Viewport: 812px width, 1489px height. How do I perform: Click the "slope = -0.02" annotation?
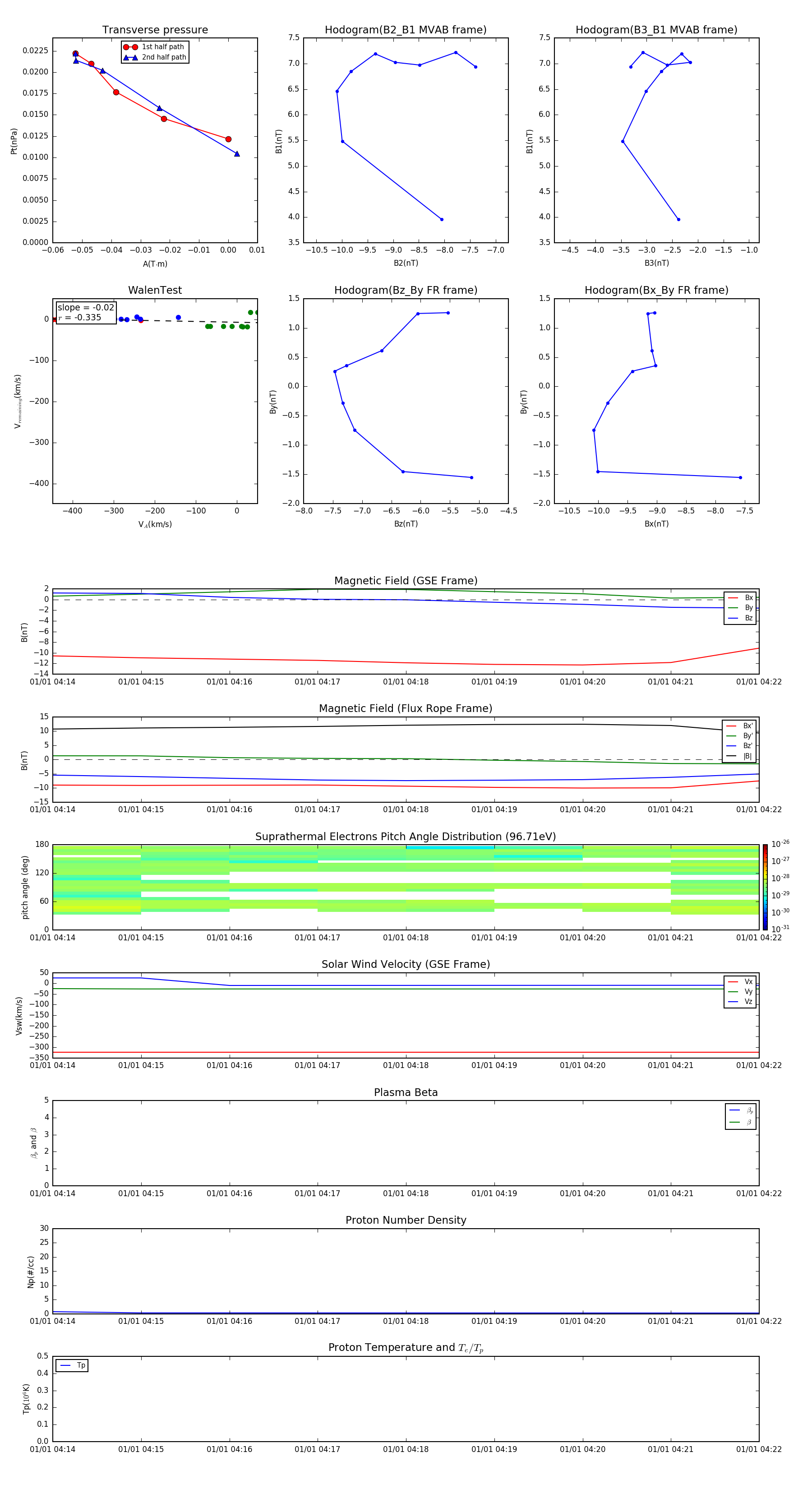tap(86, 308)
